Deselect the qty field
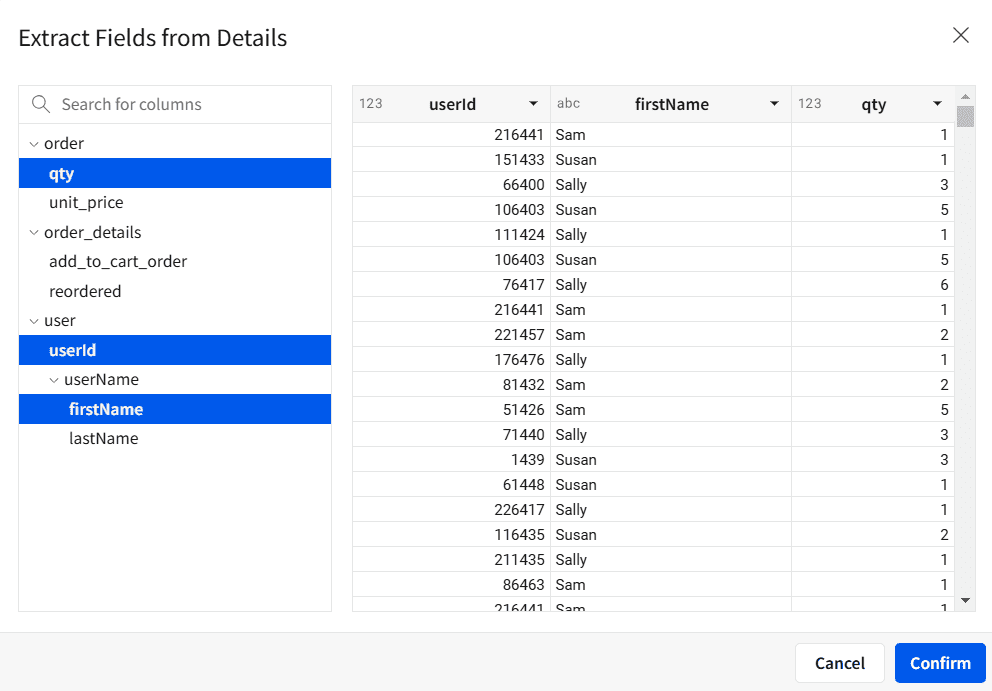This screenshot has height=691, width=992. point(62,174)
